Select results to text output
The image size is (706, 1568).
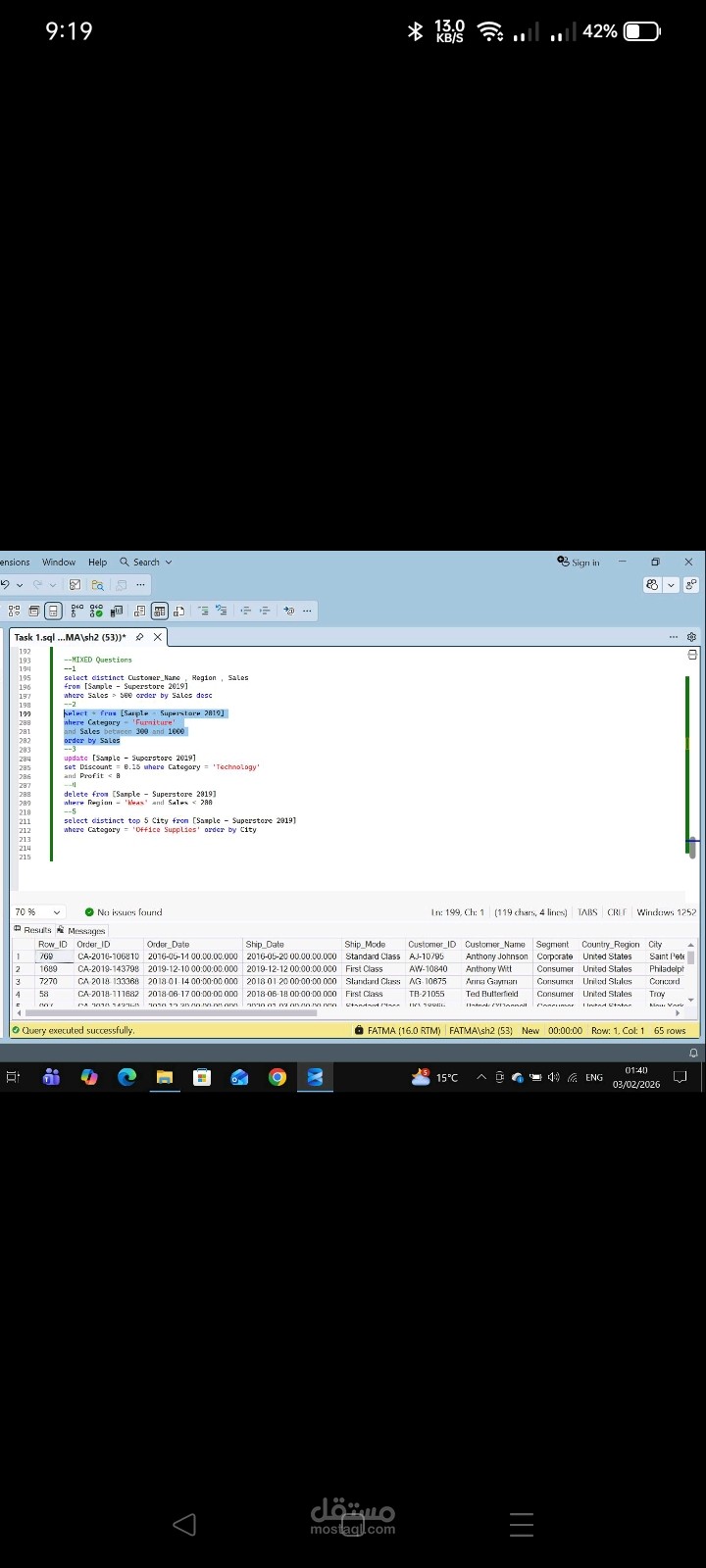click(x=139, y=611)
